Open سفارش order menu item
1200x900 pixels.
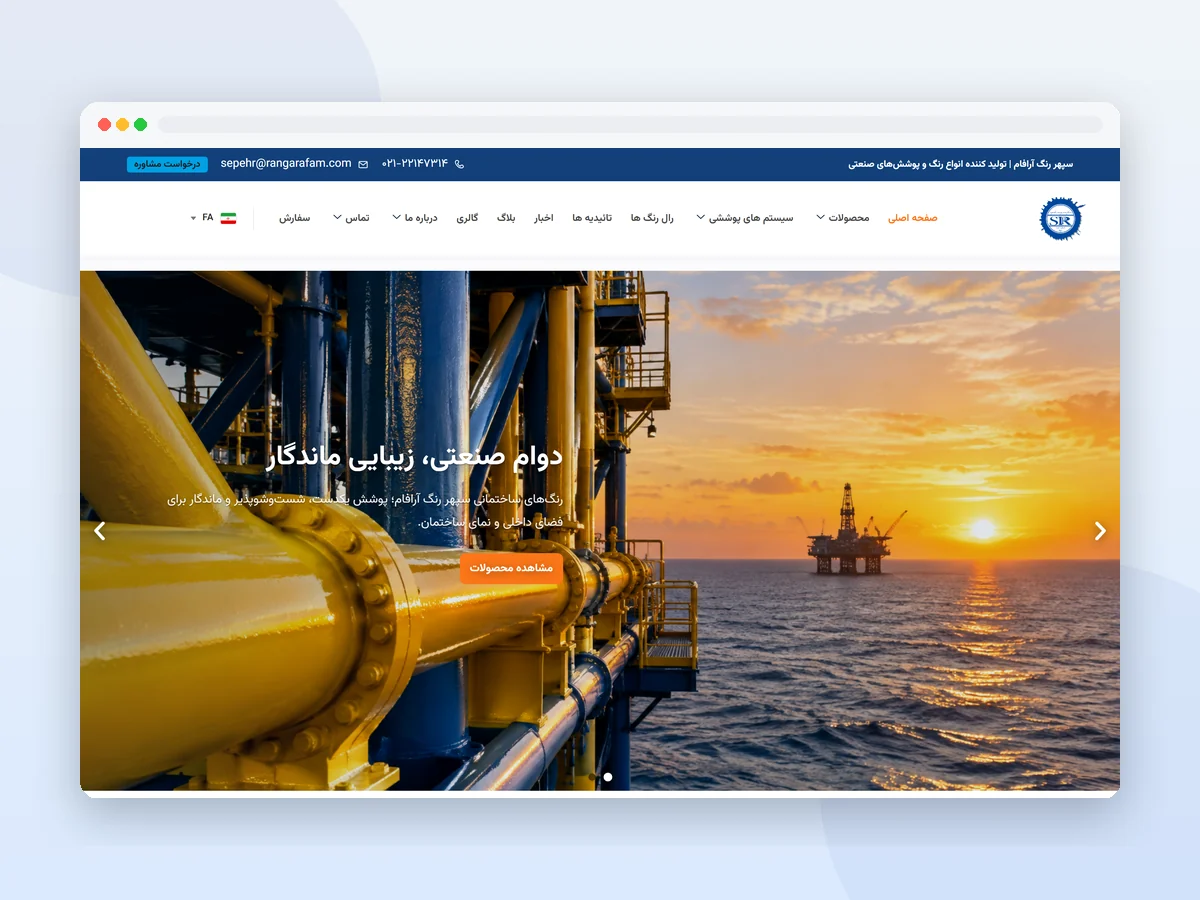point(295,218)
